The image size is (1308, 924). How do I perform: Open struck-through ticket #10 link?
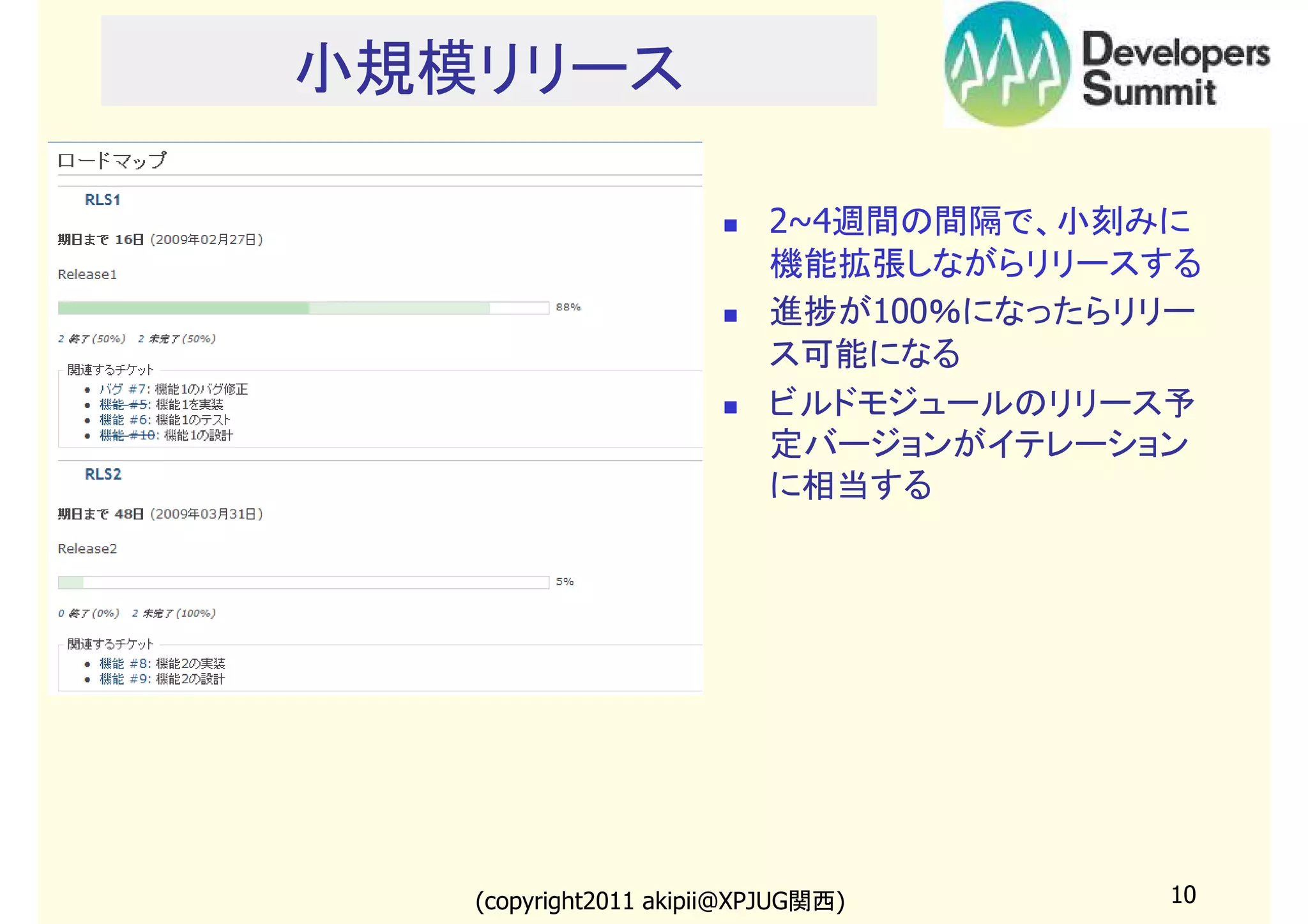pos(128,435)
